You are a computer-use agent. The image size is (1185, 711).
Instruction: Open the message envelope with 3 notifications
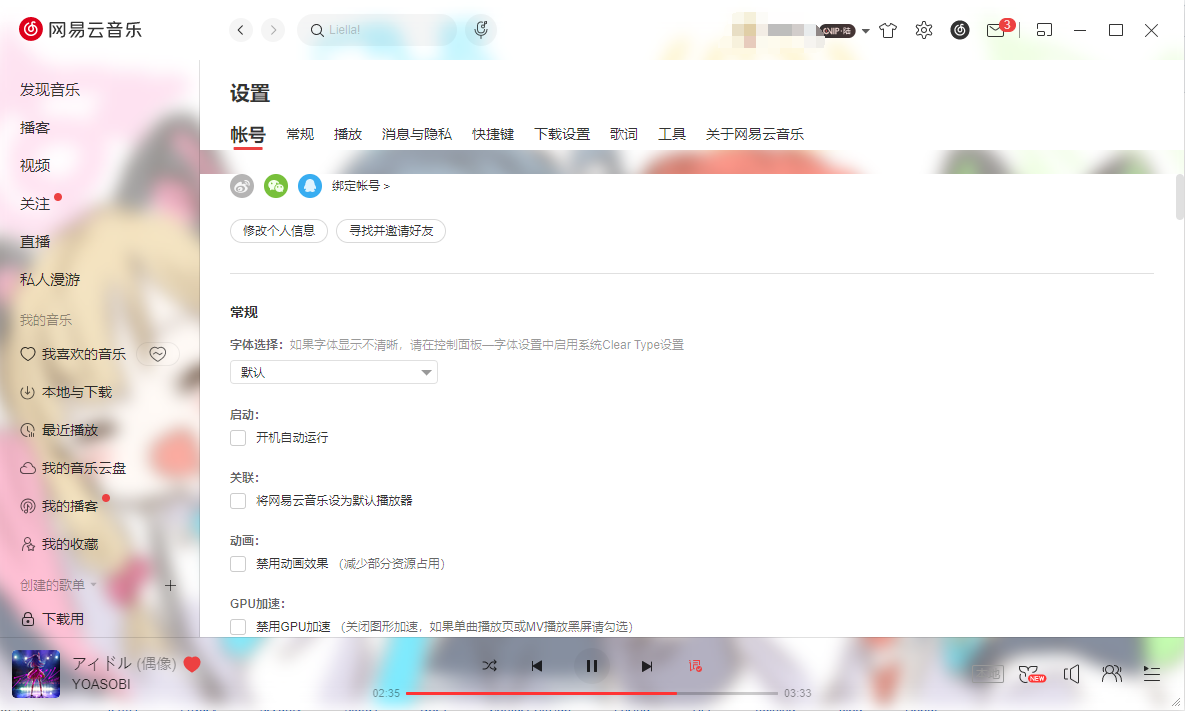click(995, 30)
